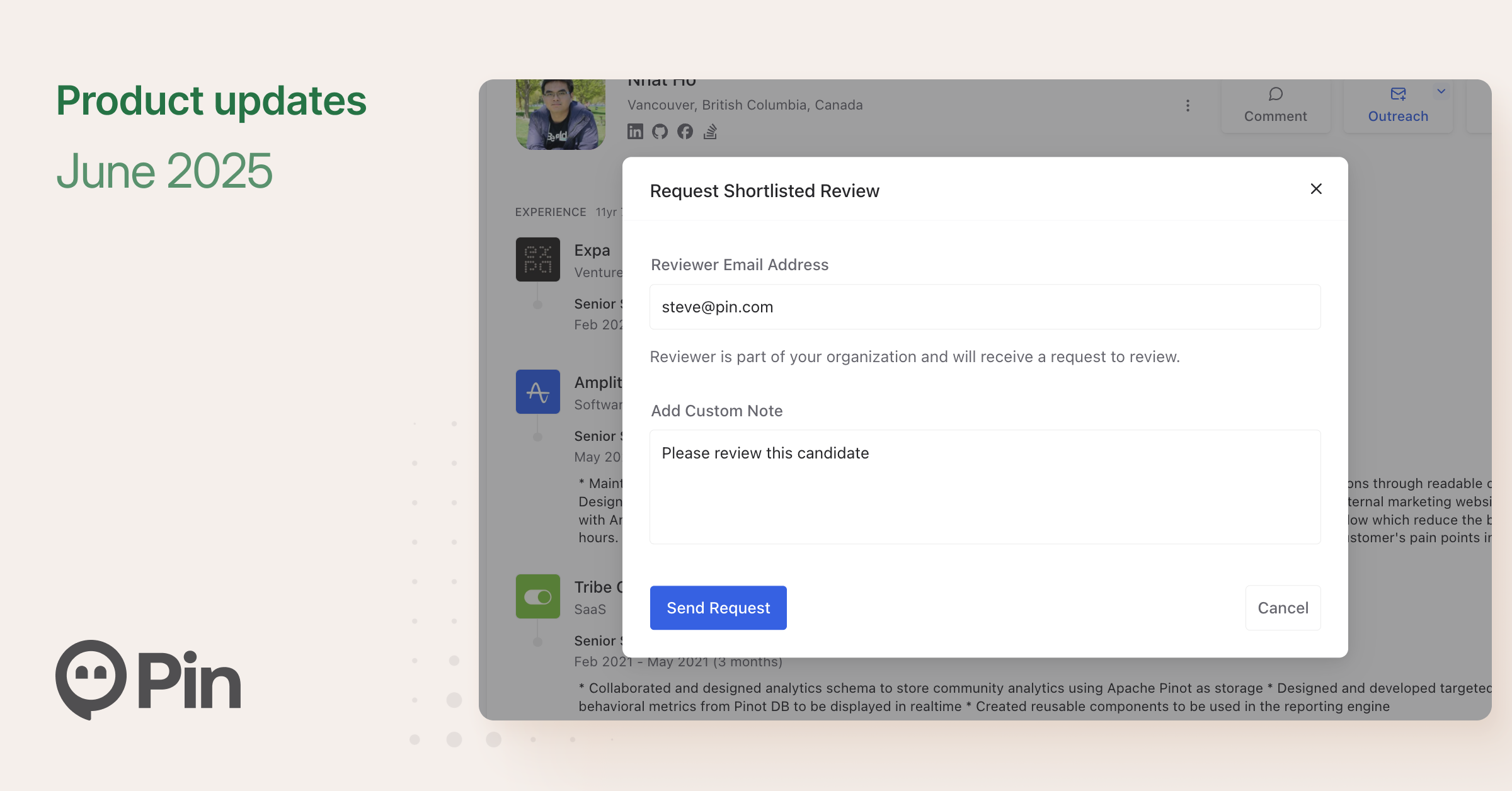Open the Stack Overflow profile icon
The height and width of the screenshot is (791, 1512).
tap(710, 132)
